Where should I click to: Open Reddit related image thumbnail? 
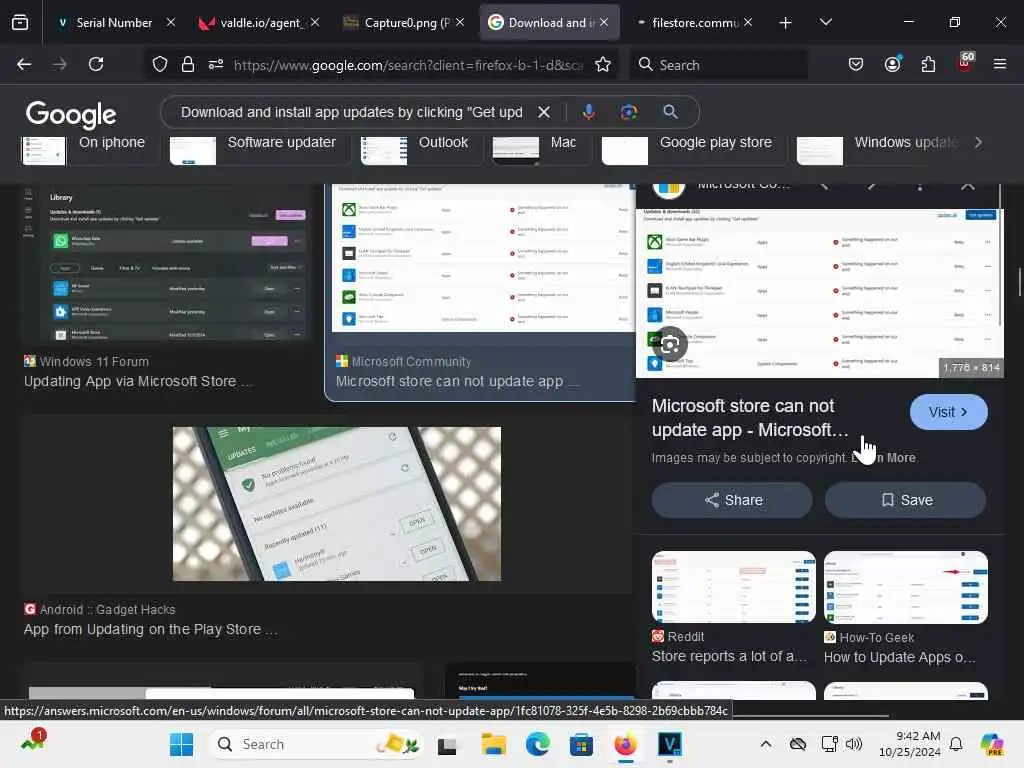tap(733, 586)
